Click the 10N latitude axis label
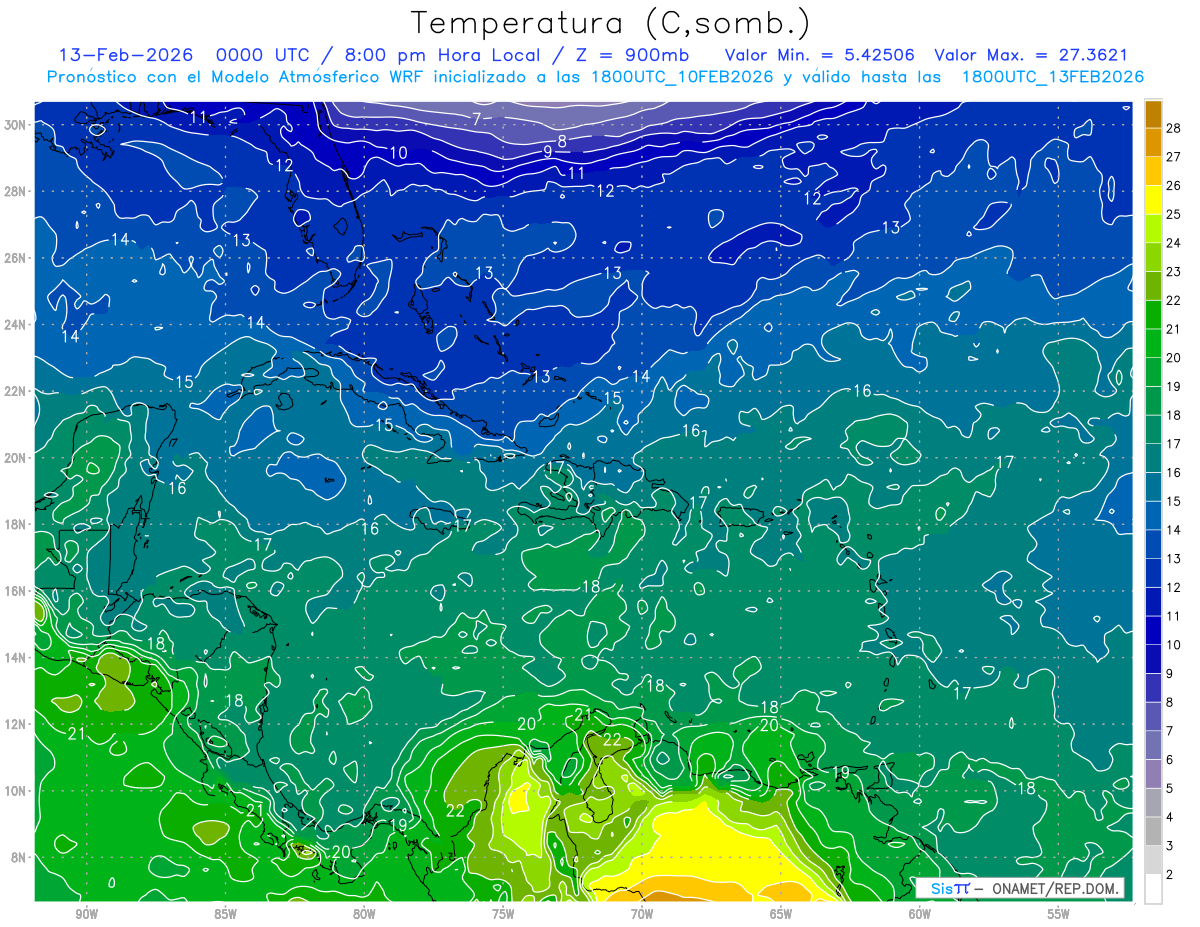This screenshot has width=1200, height=927. 17,790
